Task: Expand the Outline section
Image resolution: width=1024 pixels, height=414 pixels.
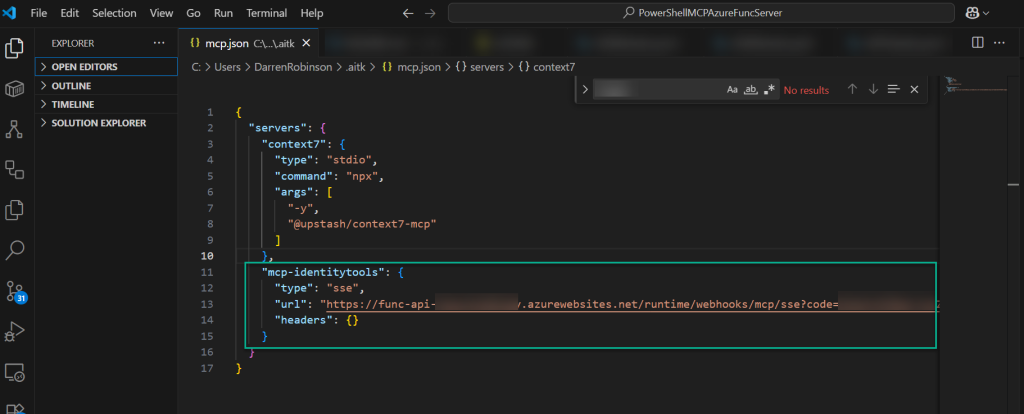Action: tap(71, 86)
